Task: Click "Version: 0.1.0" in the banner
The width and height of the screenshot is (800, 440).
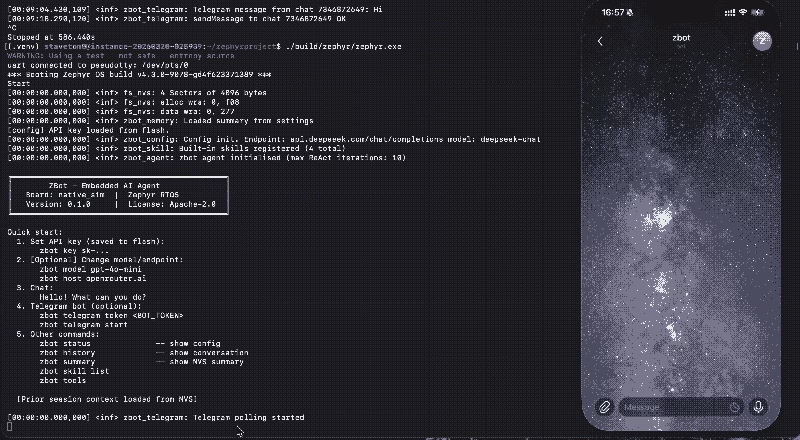Action: coord(58,204)
